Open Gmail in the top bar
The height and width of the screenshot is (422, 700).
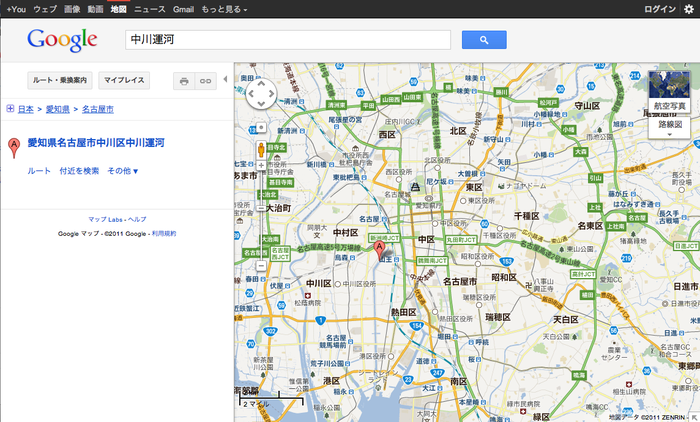pos(183,9)
